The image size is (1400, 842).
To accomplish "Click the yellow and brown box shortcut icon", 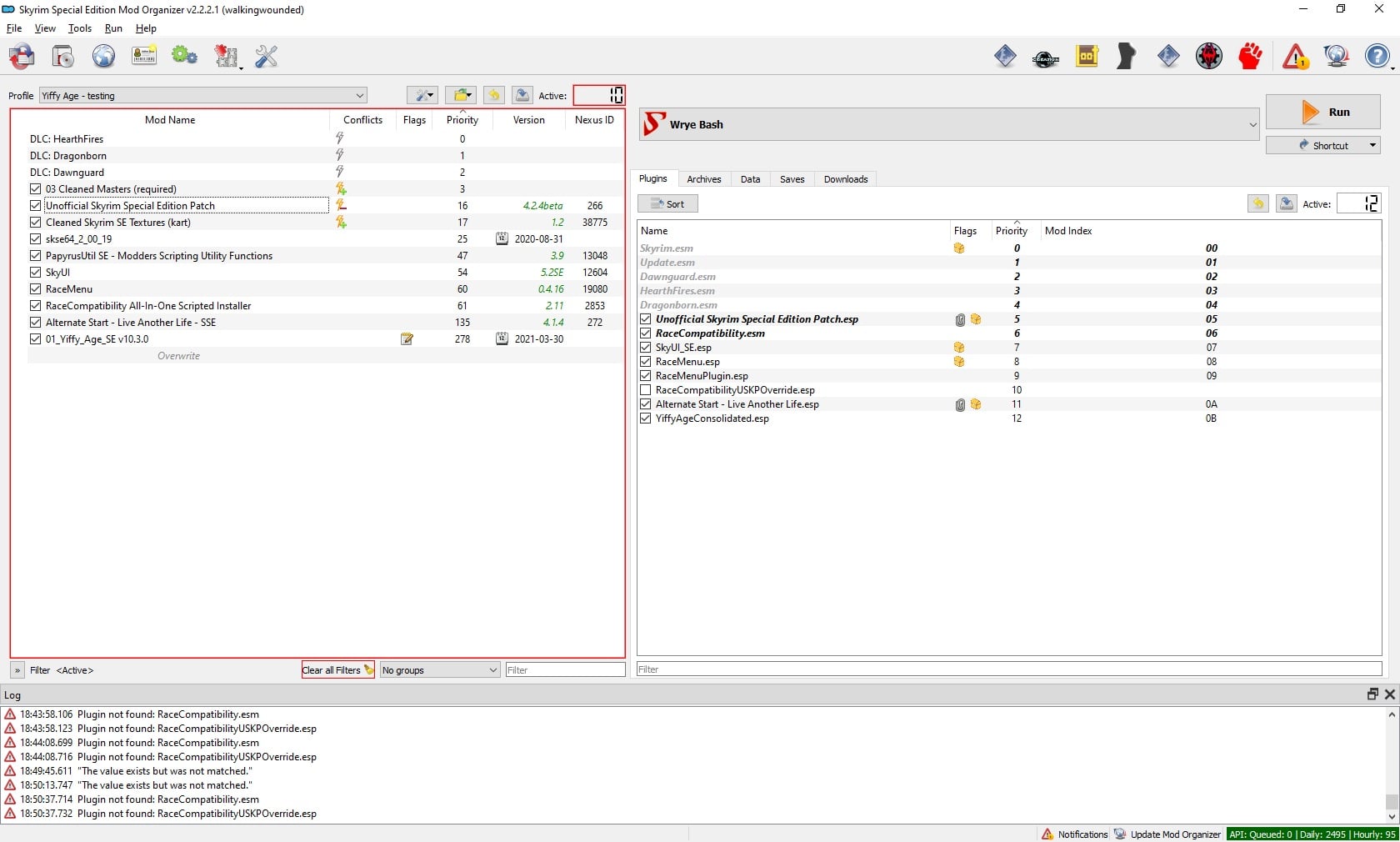I will pos(1087,57).
